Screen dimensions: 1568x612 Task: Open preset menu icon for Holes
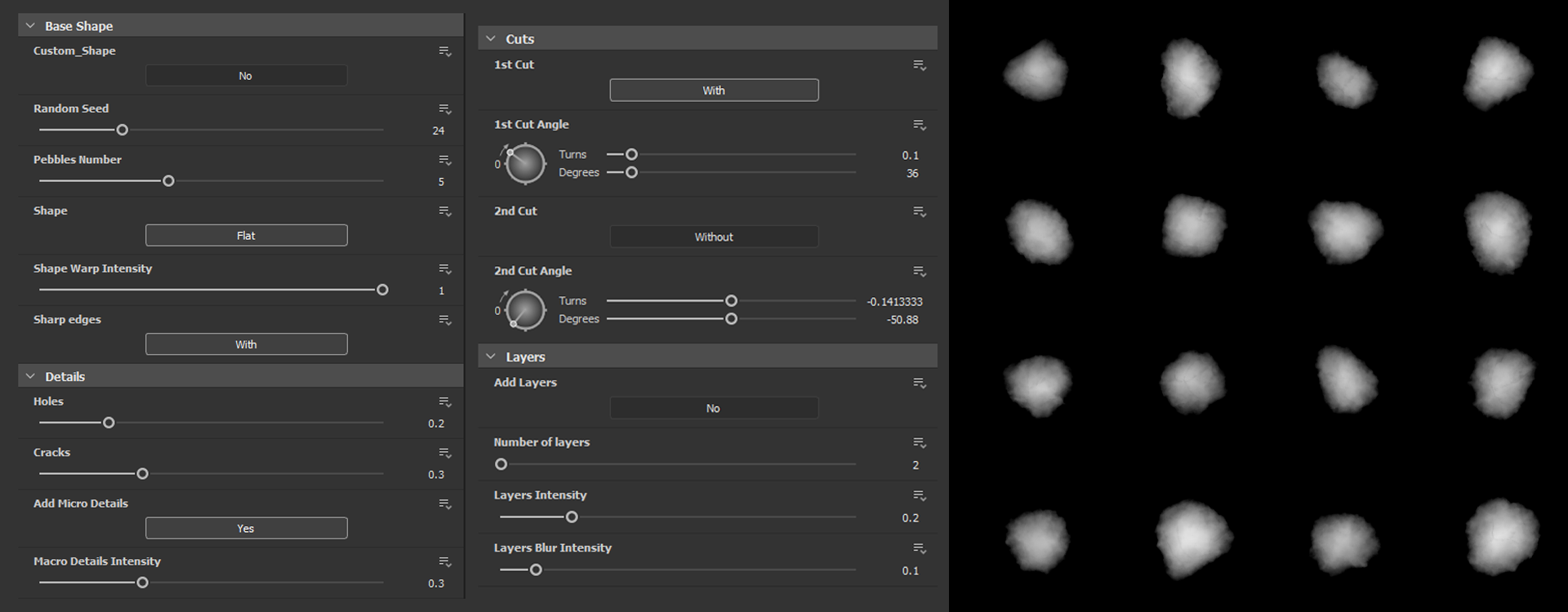pyautogui.click(x=445, y=402)
